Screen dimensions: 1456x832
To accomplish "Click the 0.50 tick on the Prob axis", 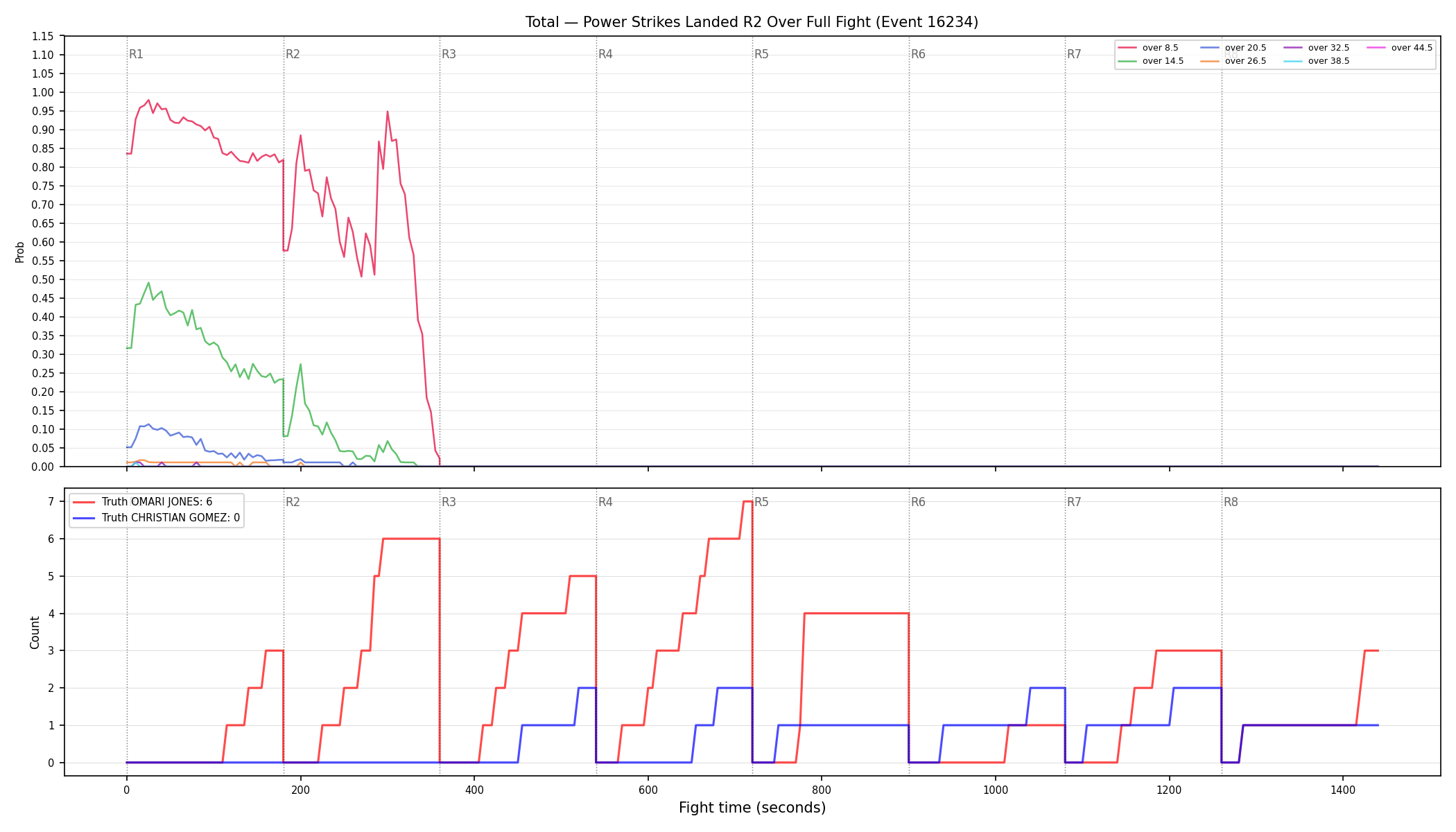I will tap(42, 279).
